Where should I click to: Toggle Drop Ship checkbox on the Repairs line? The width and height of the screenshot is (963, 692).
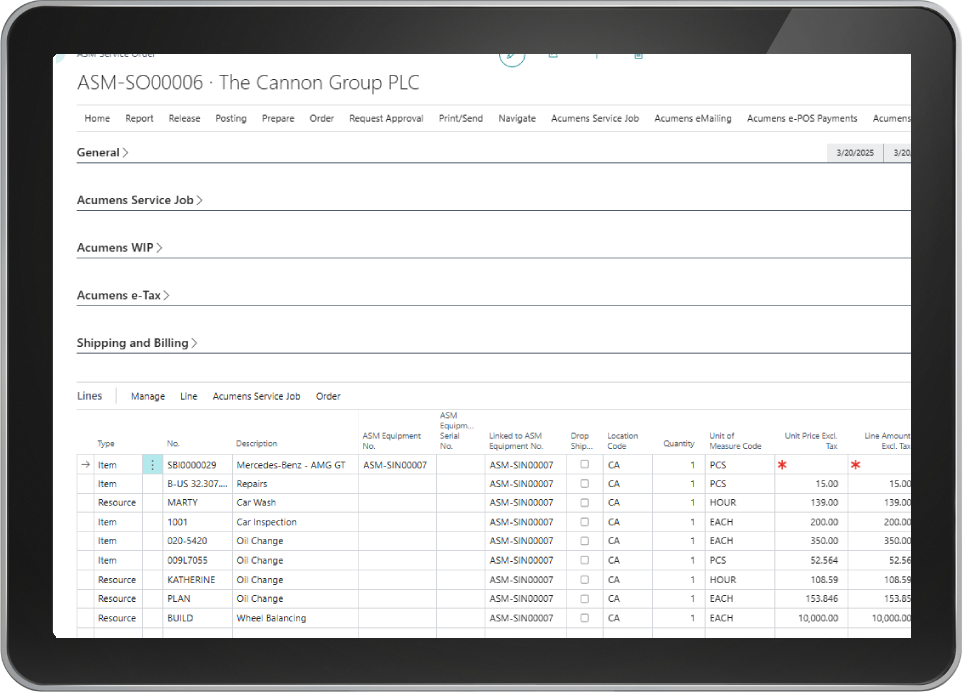click(585, 484)
